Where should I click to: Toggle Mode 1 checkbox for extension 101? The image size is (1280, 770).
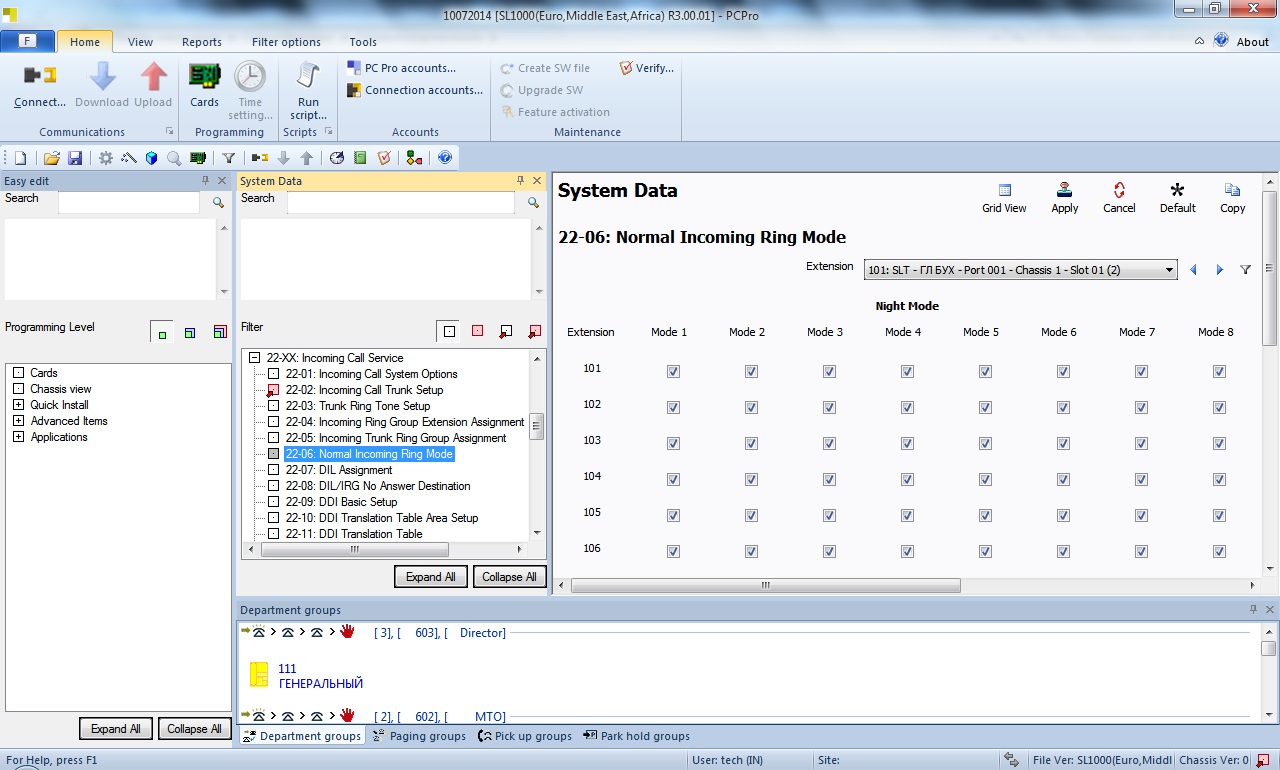673,371
